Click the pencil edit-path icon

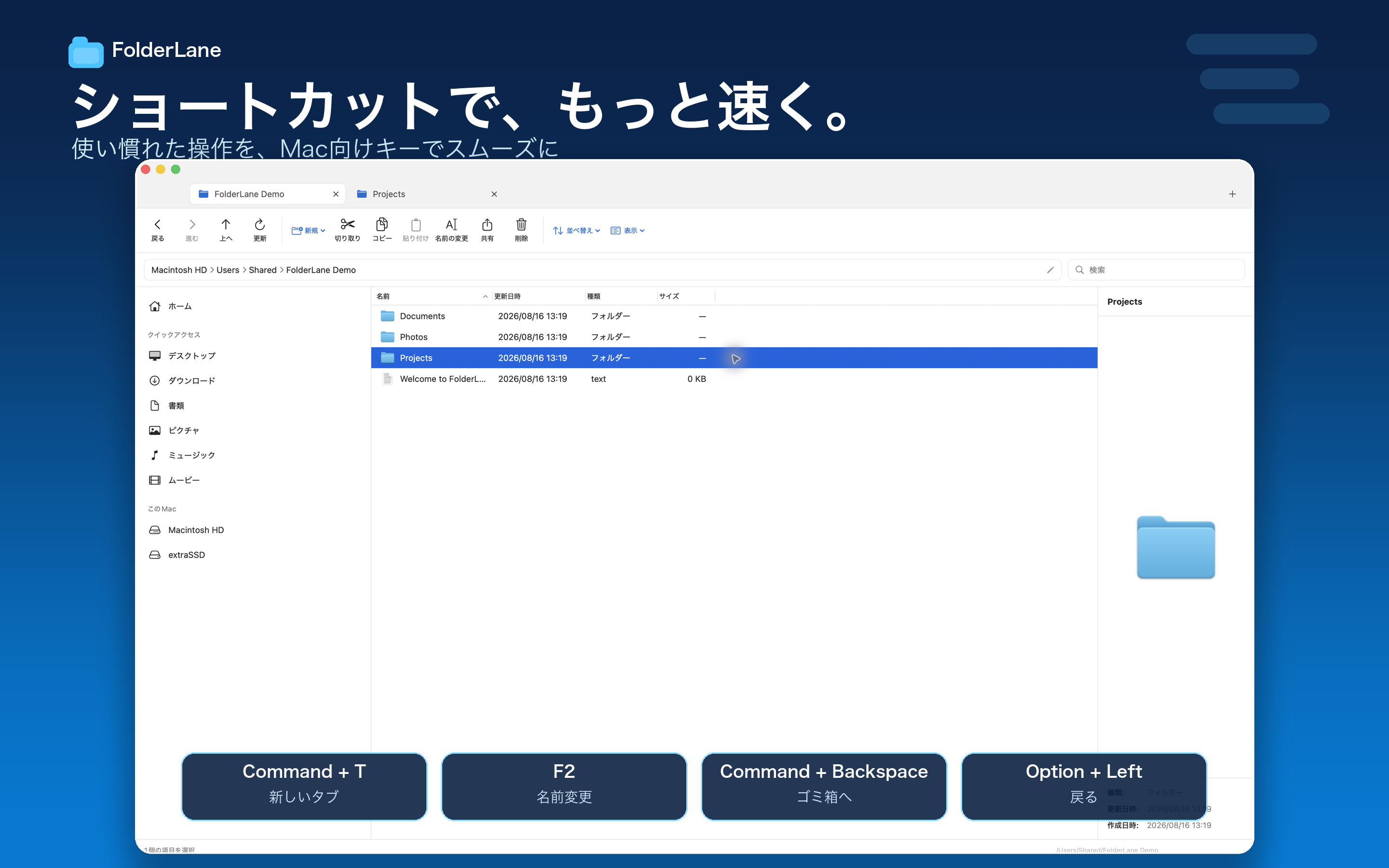pos(1050,270)
